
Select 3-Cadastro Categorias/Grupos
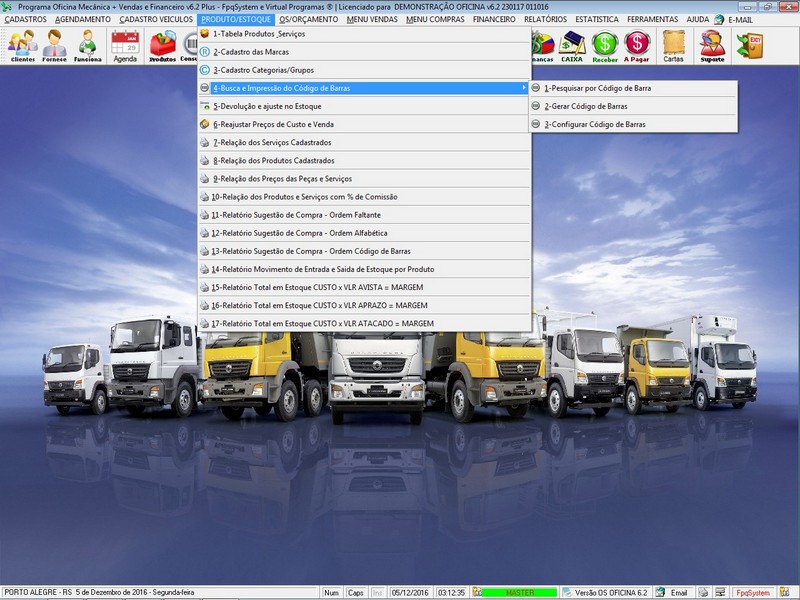coord(364,70)
